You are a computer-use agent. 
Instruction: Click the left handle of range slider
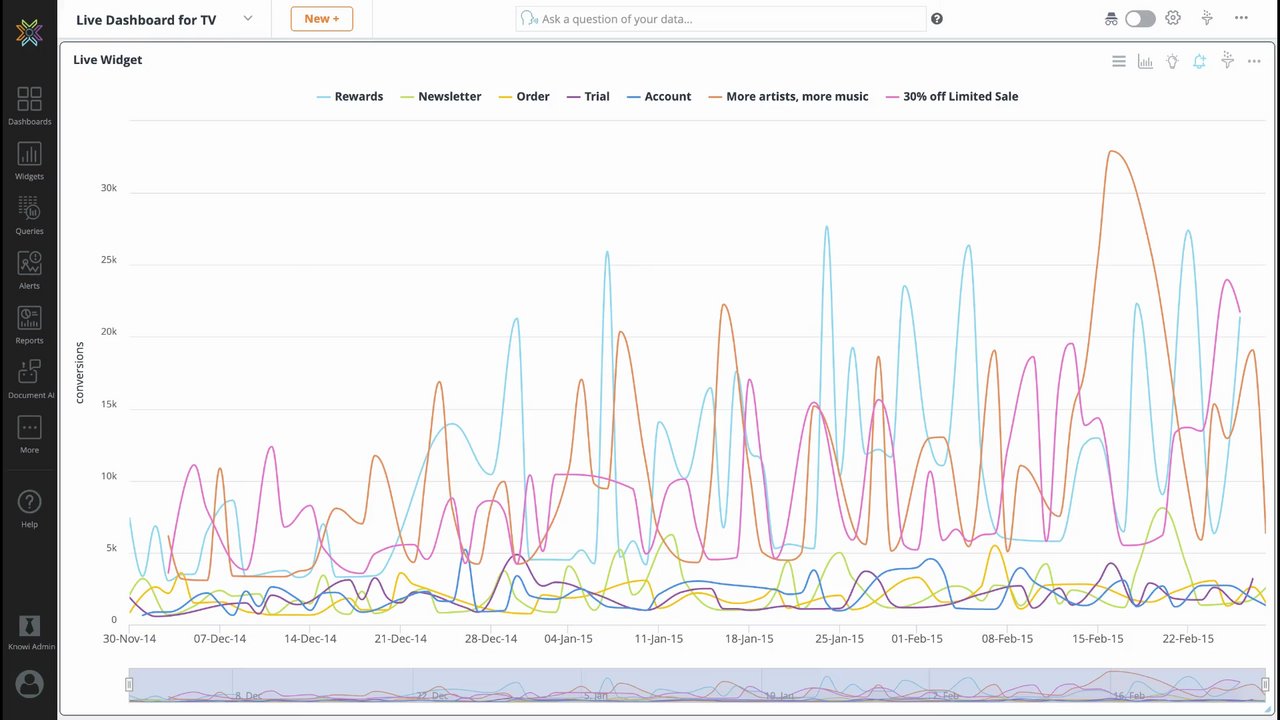click(129, 684)
